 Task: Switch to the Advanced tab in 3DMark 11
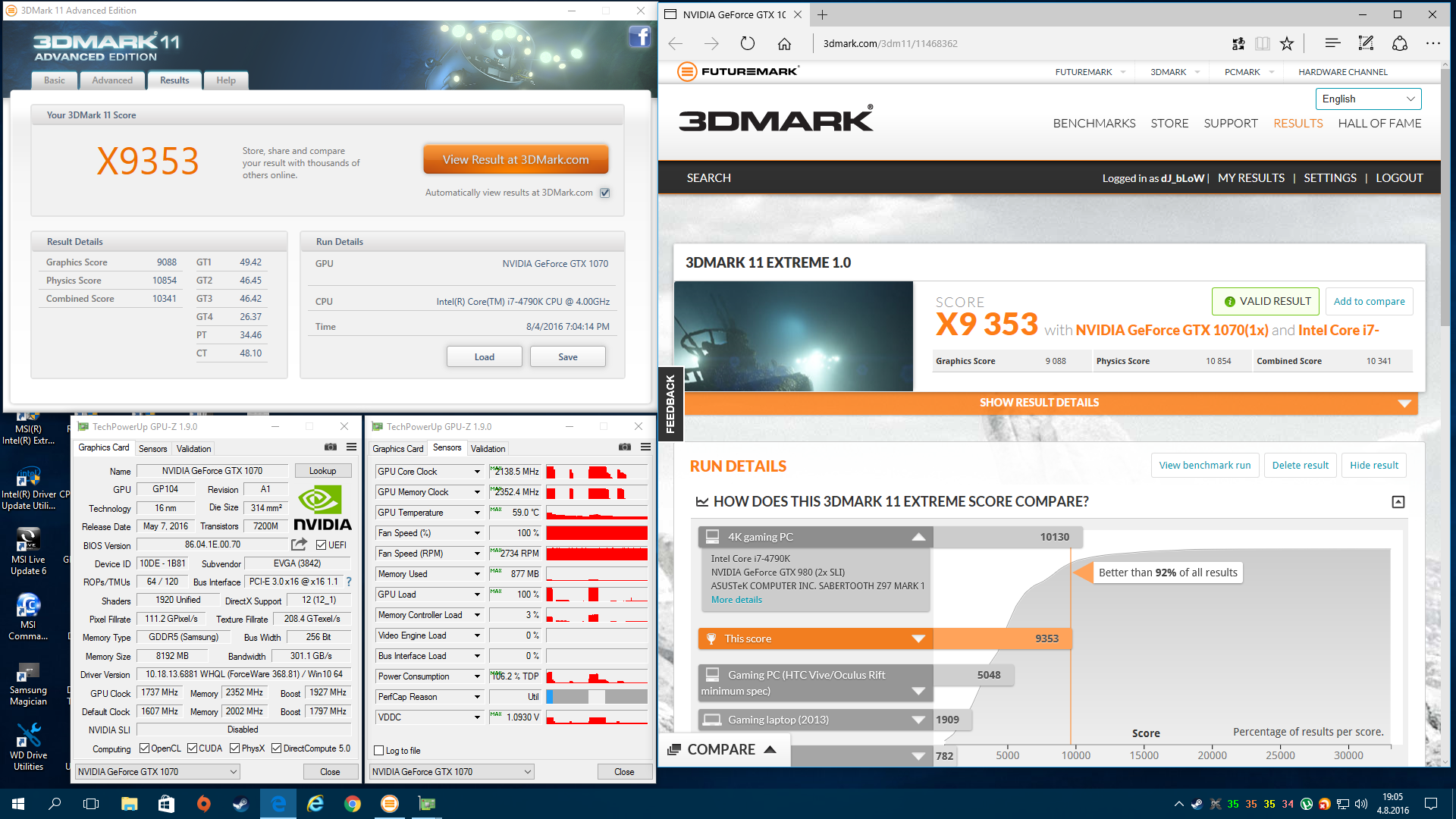112,80
